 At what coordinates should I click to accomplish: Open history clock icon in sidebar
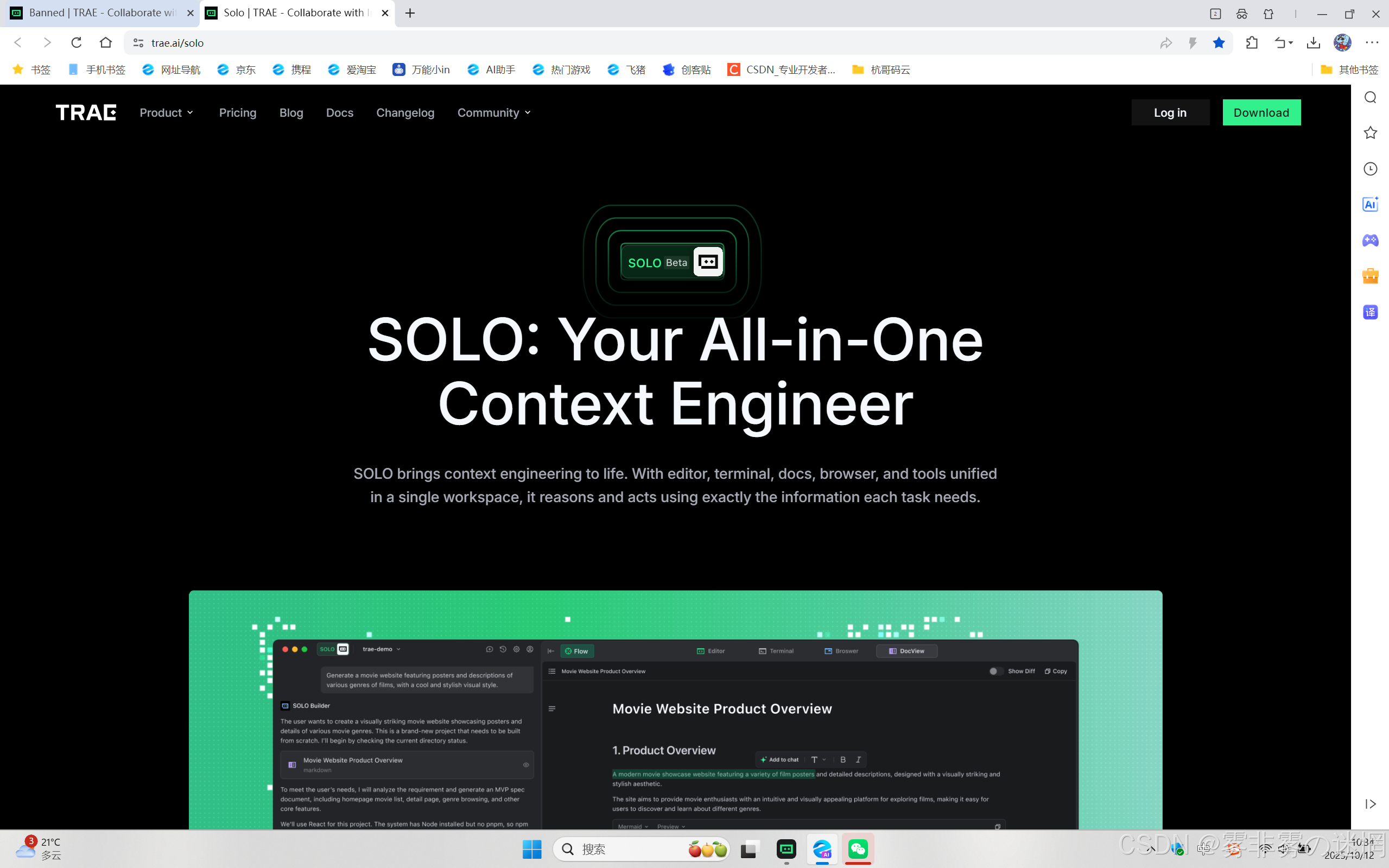[x=1370, y=169]
